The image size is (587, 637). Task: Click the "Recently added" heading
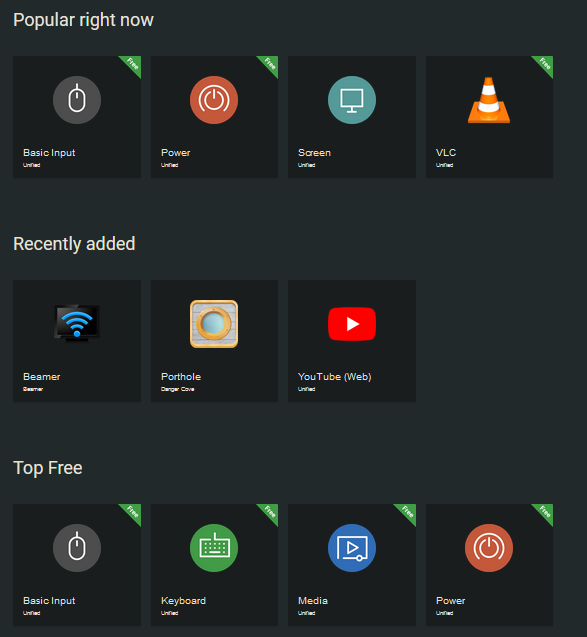pyautogui.click(x=74, y=244)
